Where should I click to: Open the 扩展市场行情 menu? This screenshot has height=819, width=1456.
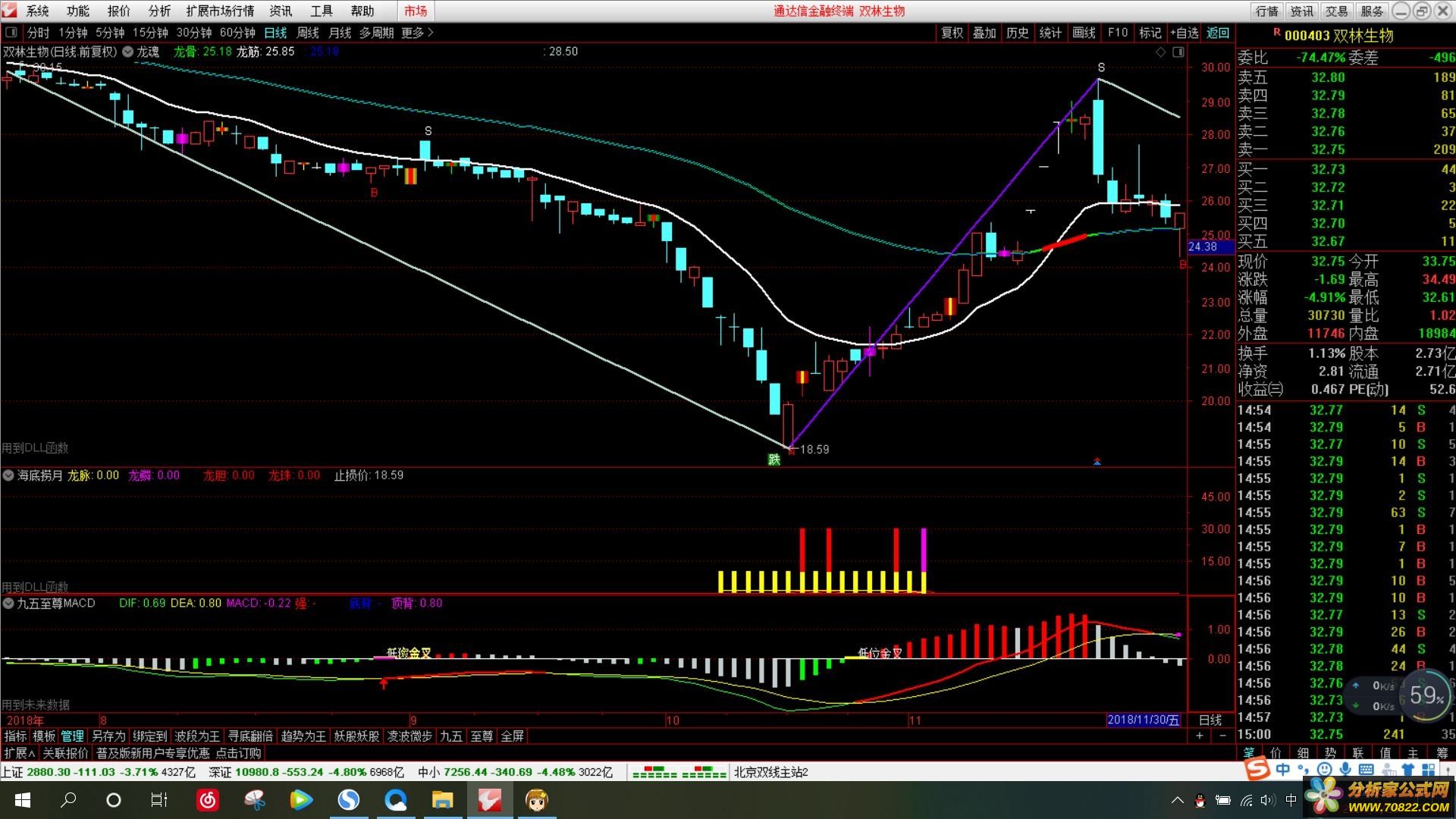220,11
